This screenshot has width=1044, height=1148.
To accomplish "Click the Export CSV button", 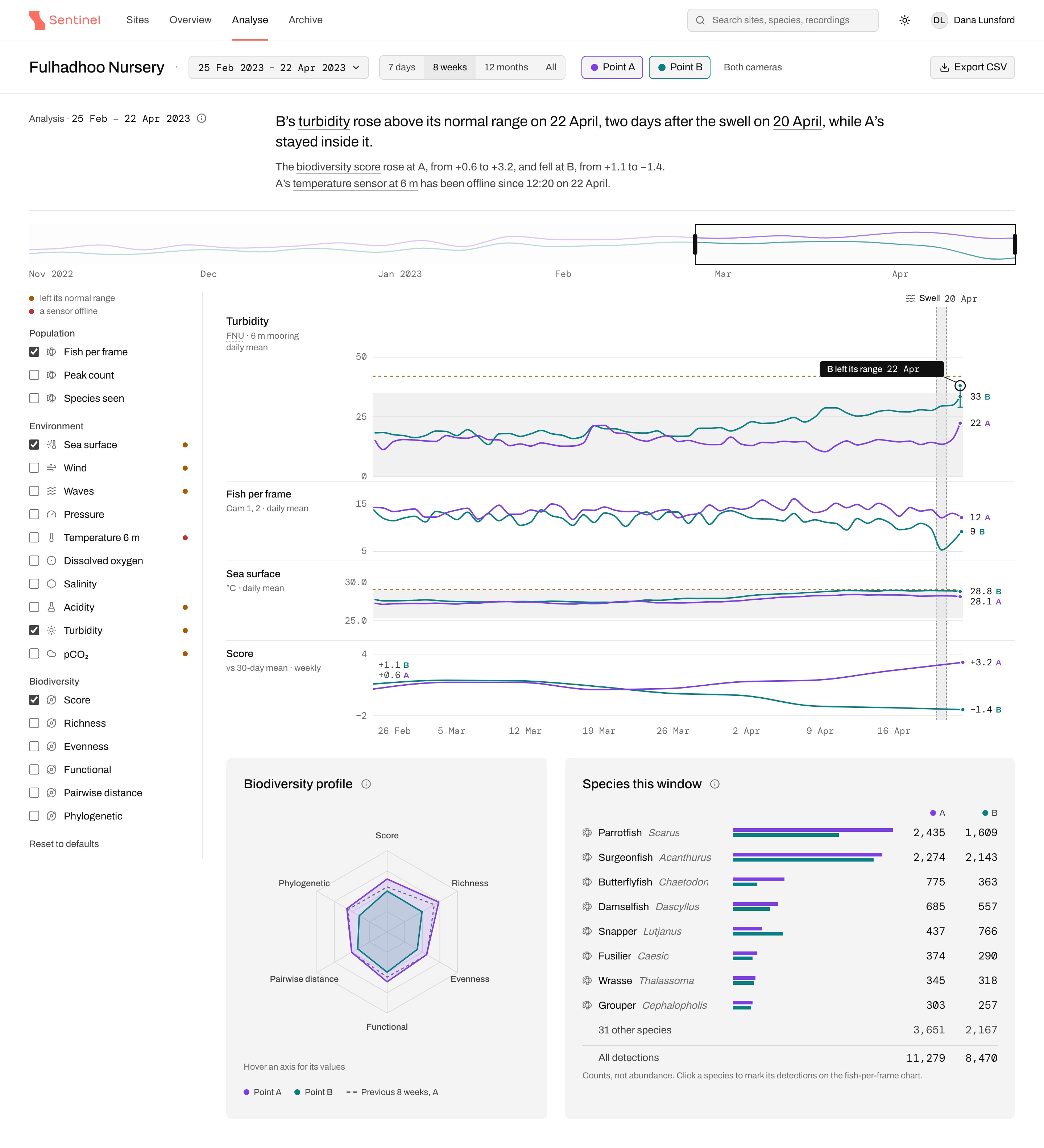I will point(972,67).
